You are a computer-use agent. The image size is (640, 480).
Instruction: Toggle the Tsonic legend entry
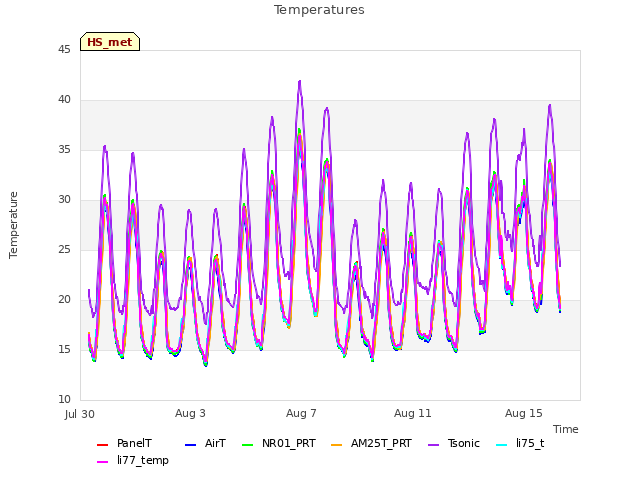454,444
